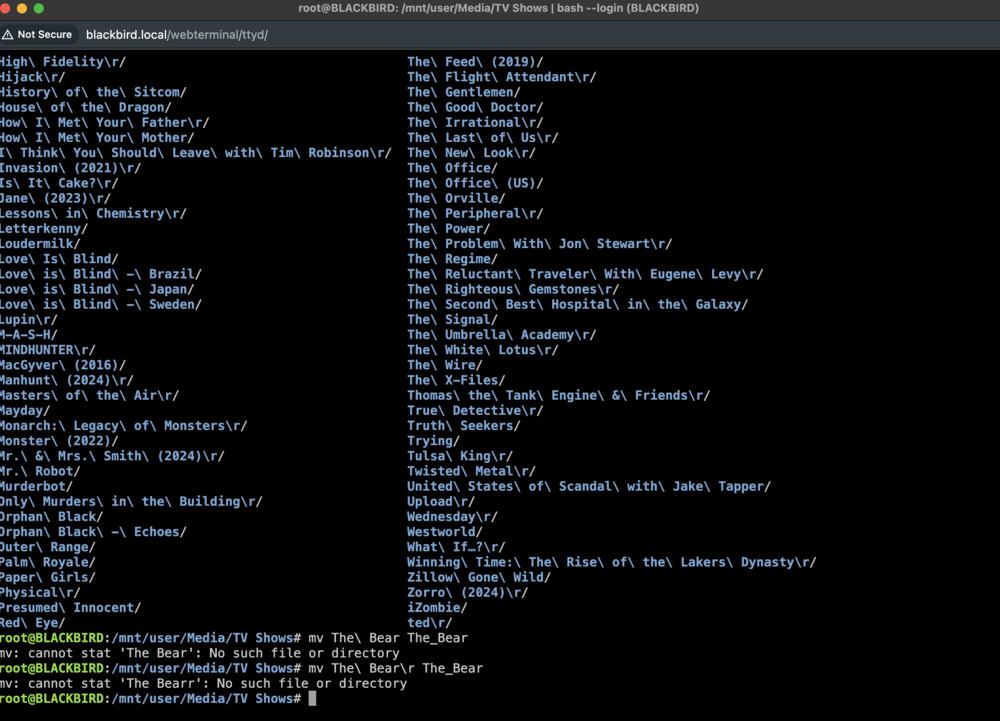Click the 'Murderbot/' directory entry

pos(36,487)
